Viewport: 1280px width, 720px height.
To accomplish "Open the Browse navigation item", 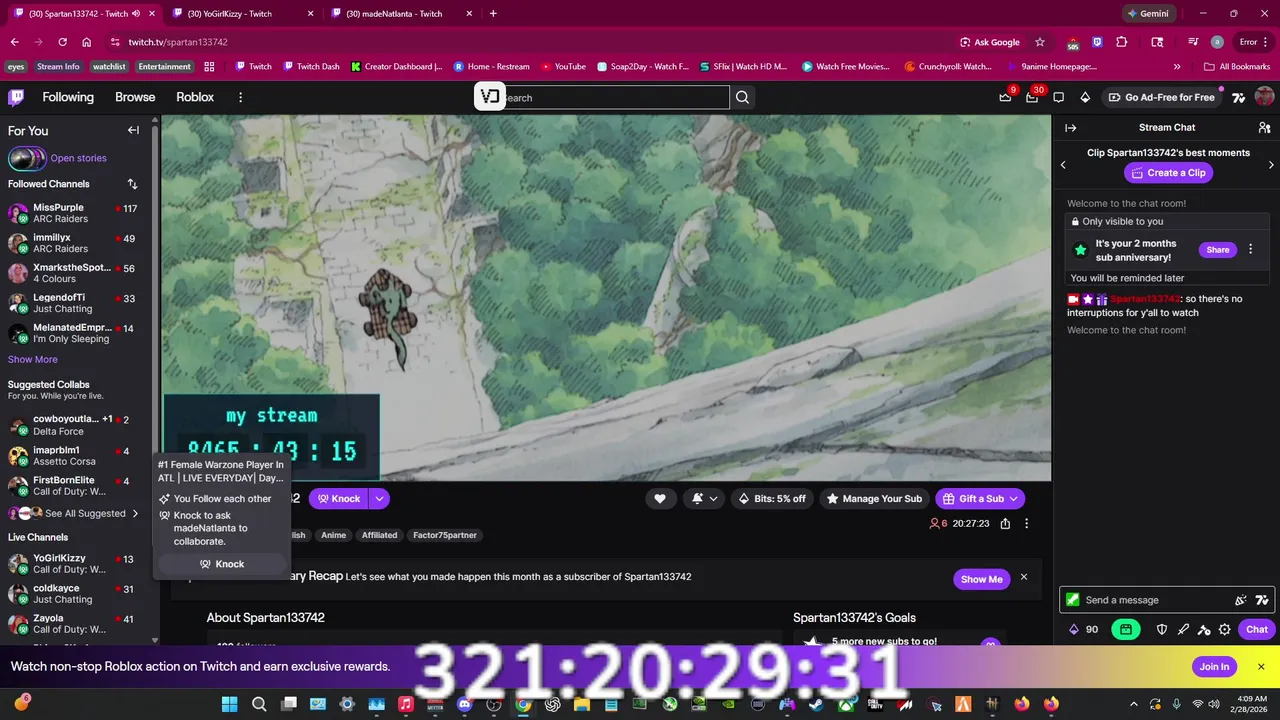I will point(135,97).
